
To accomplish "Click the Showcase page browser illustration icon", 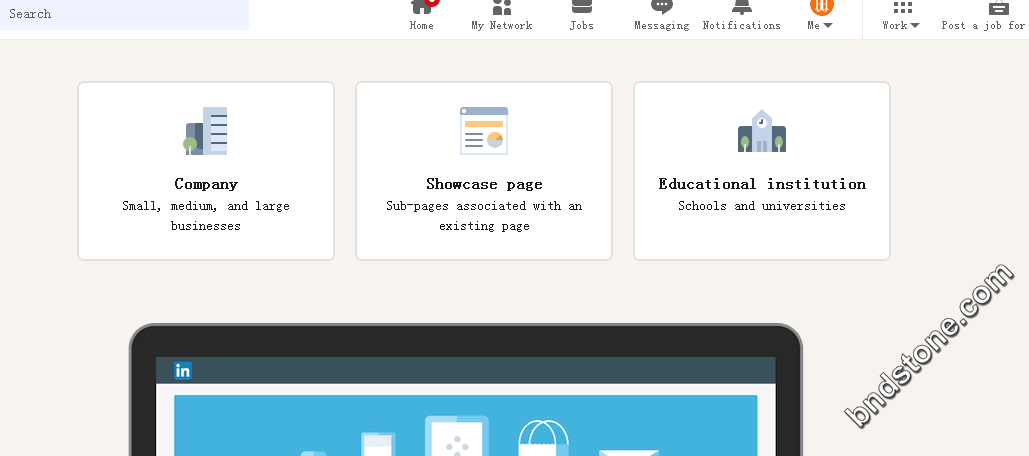I will (x=484, y=131).
